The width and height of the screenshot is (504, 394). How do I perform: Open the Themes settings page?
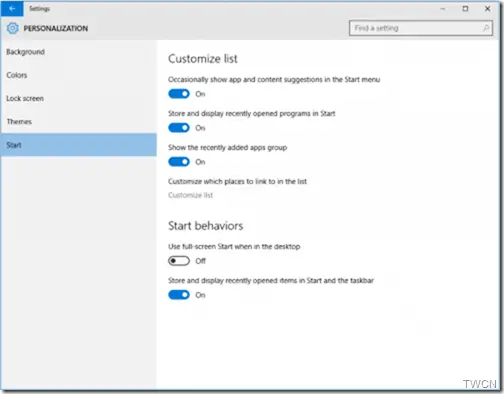pyautogui.click(x=78, y=122)
